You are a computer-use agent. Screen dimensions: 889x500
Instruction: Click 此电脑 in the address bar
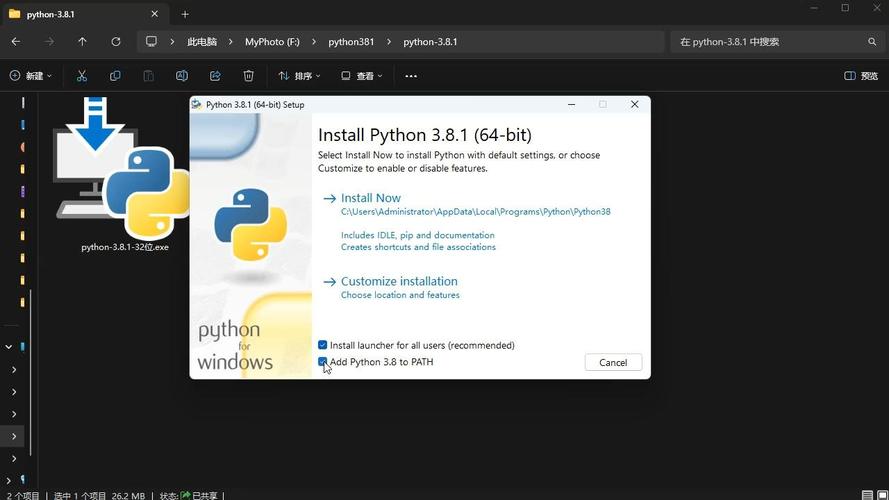pos(202,42)
